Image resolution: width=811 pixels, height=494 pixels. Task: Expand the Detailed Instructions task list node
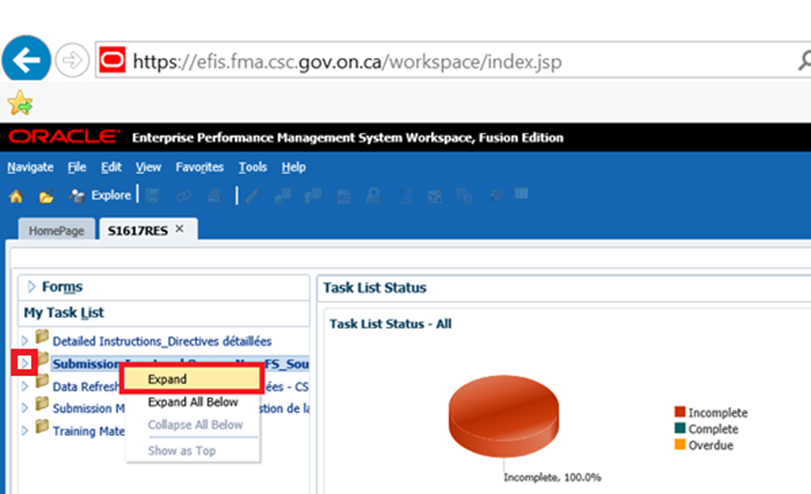pos(25,342)
